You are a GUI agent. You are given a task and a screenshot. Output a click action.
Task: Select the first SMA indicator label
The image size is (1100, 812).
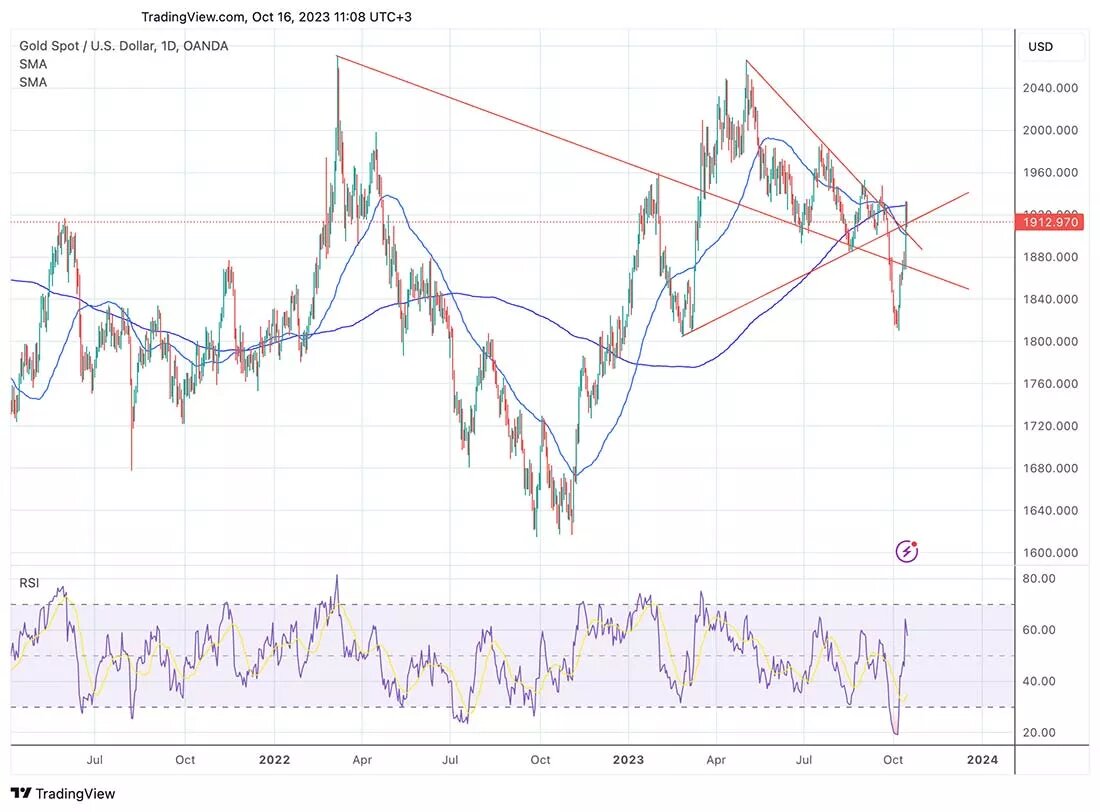33,64
